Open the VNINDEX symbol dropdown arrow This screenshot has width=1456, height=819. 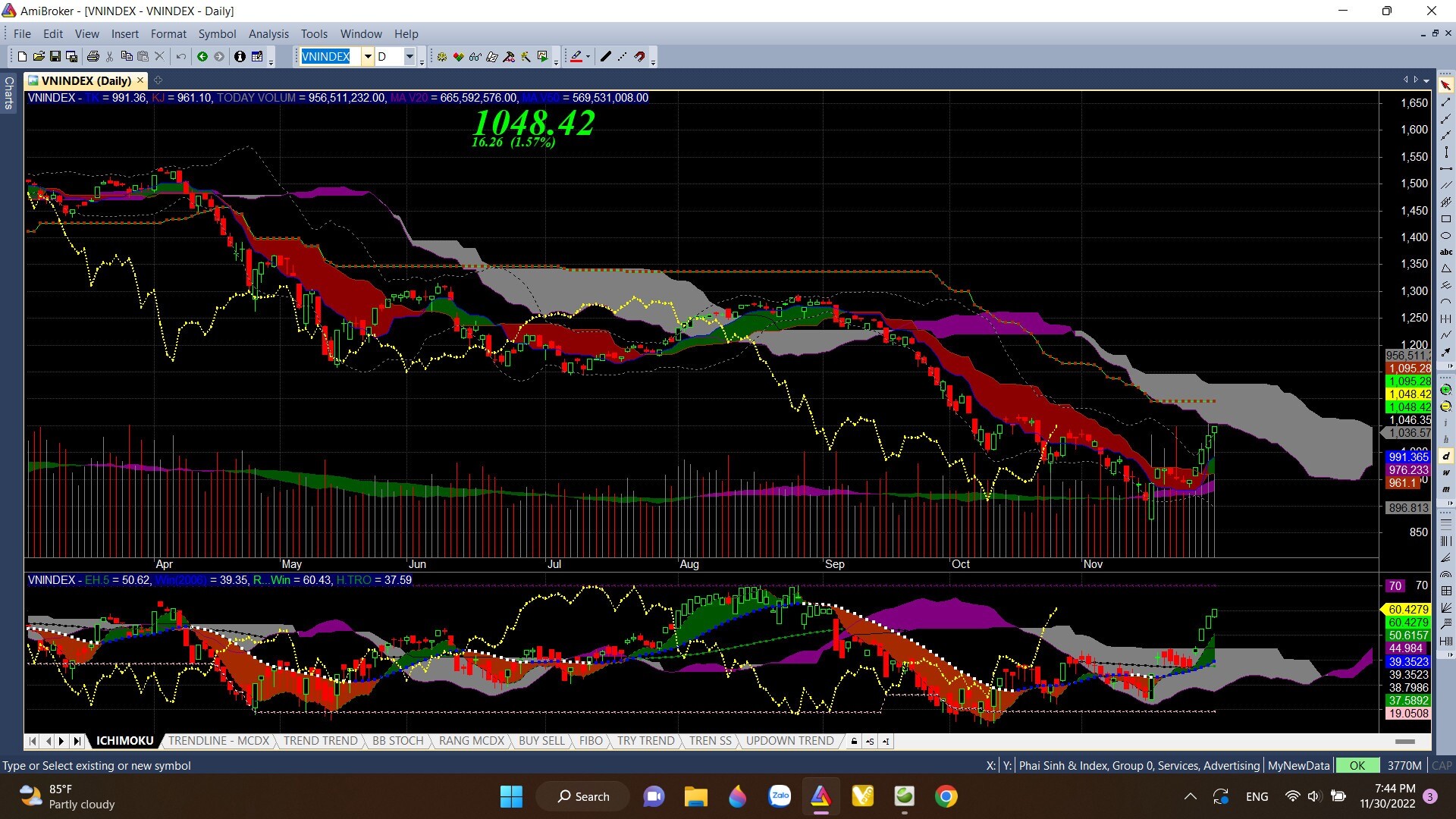[368, 57]
